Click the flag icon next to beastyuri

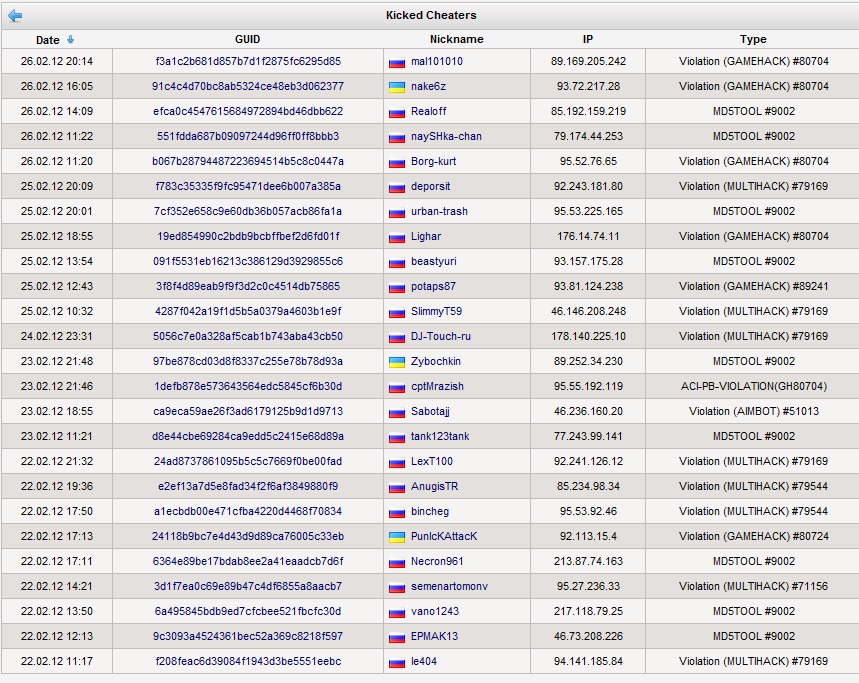(397, 262)
